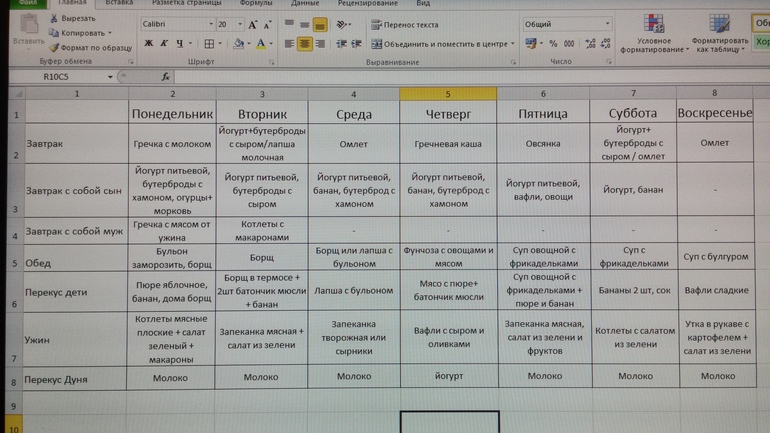Click the percent style icon
This screenshot has height=433, width=770.
click(x=554, y=44)
